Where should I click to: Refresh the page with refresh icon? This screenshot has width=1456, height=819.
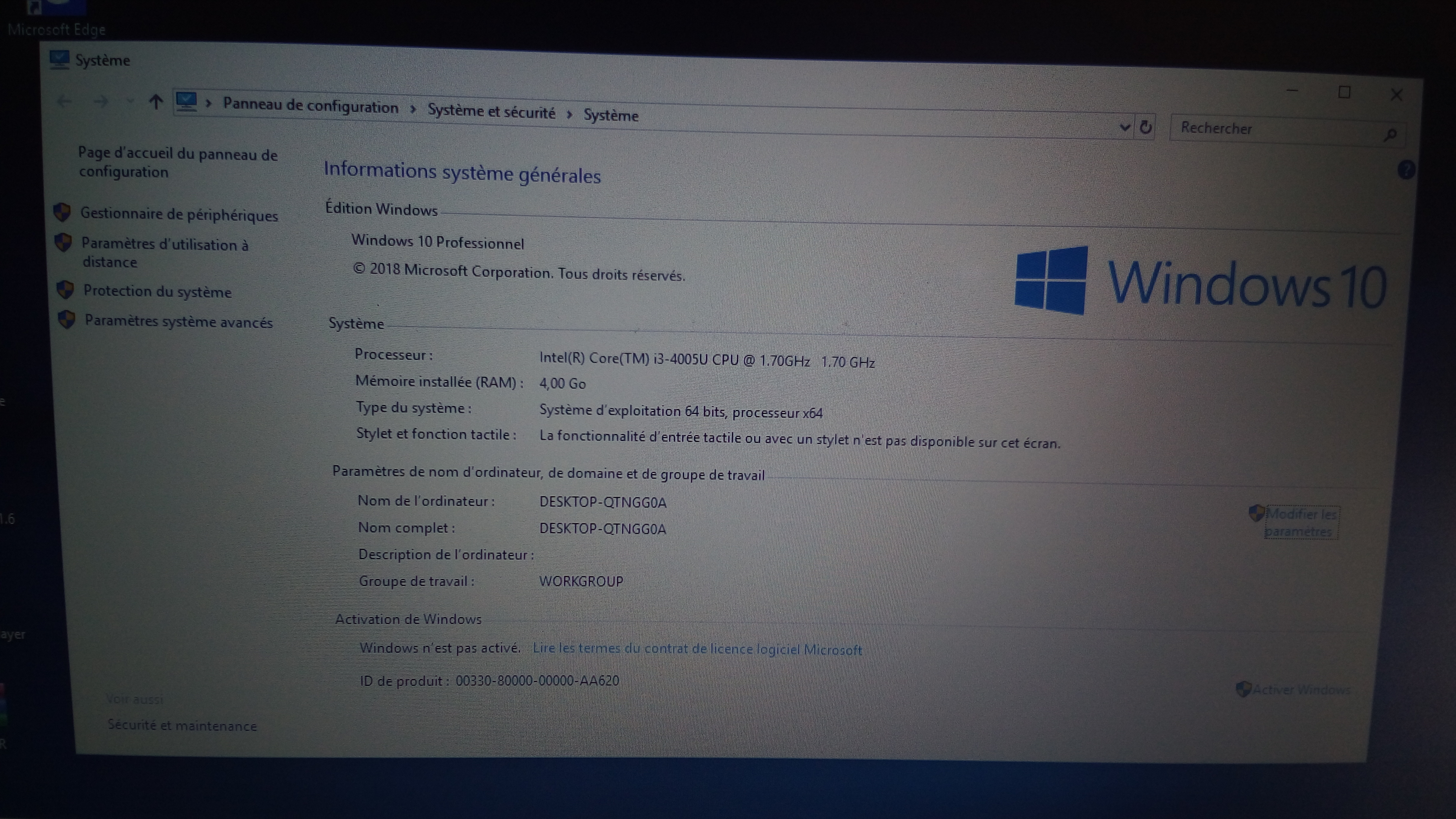1146,128
